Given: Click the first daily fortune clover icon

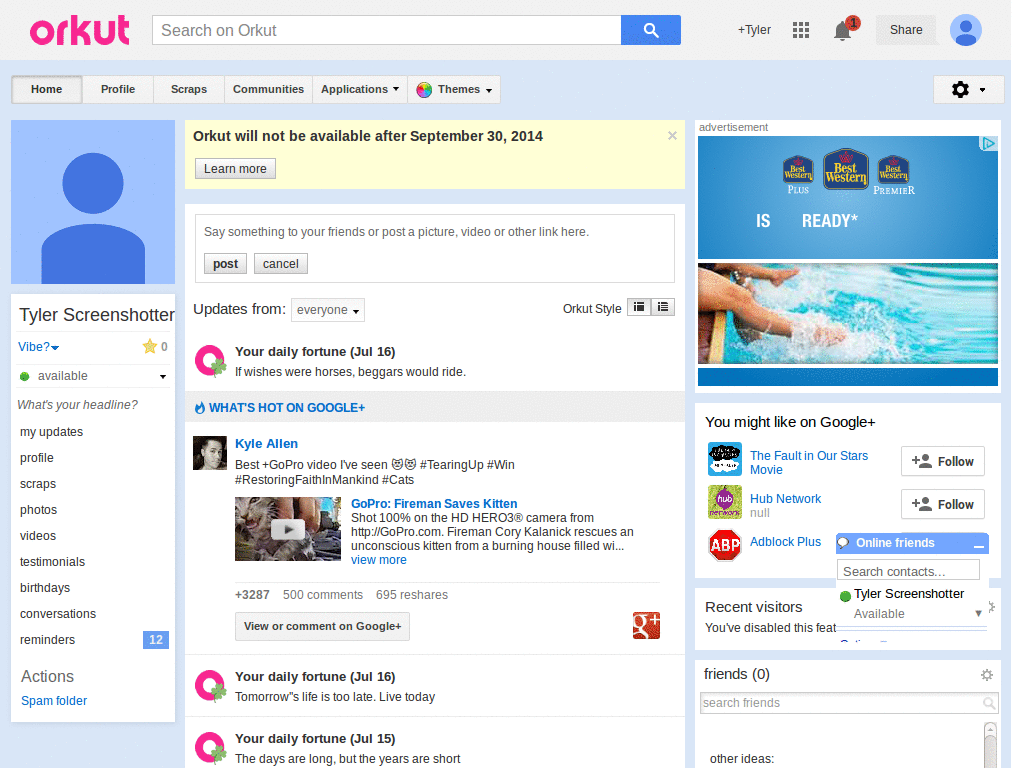Looking at the screenshot, I should 210,361.
